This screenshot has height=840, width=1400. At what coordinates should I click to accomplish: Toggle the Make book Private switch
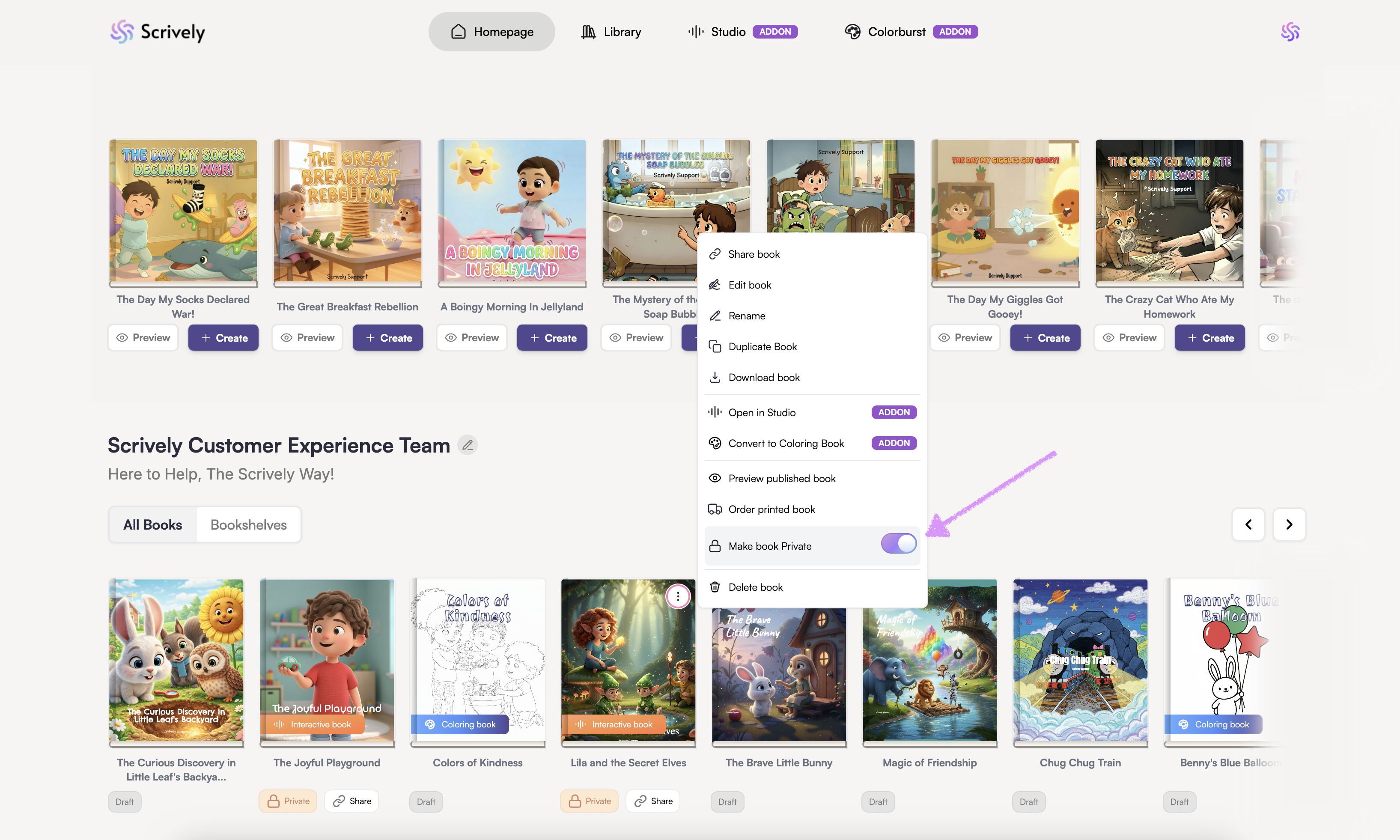click(898, 544)
